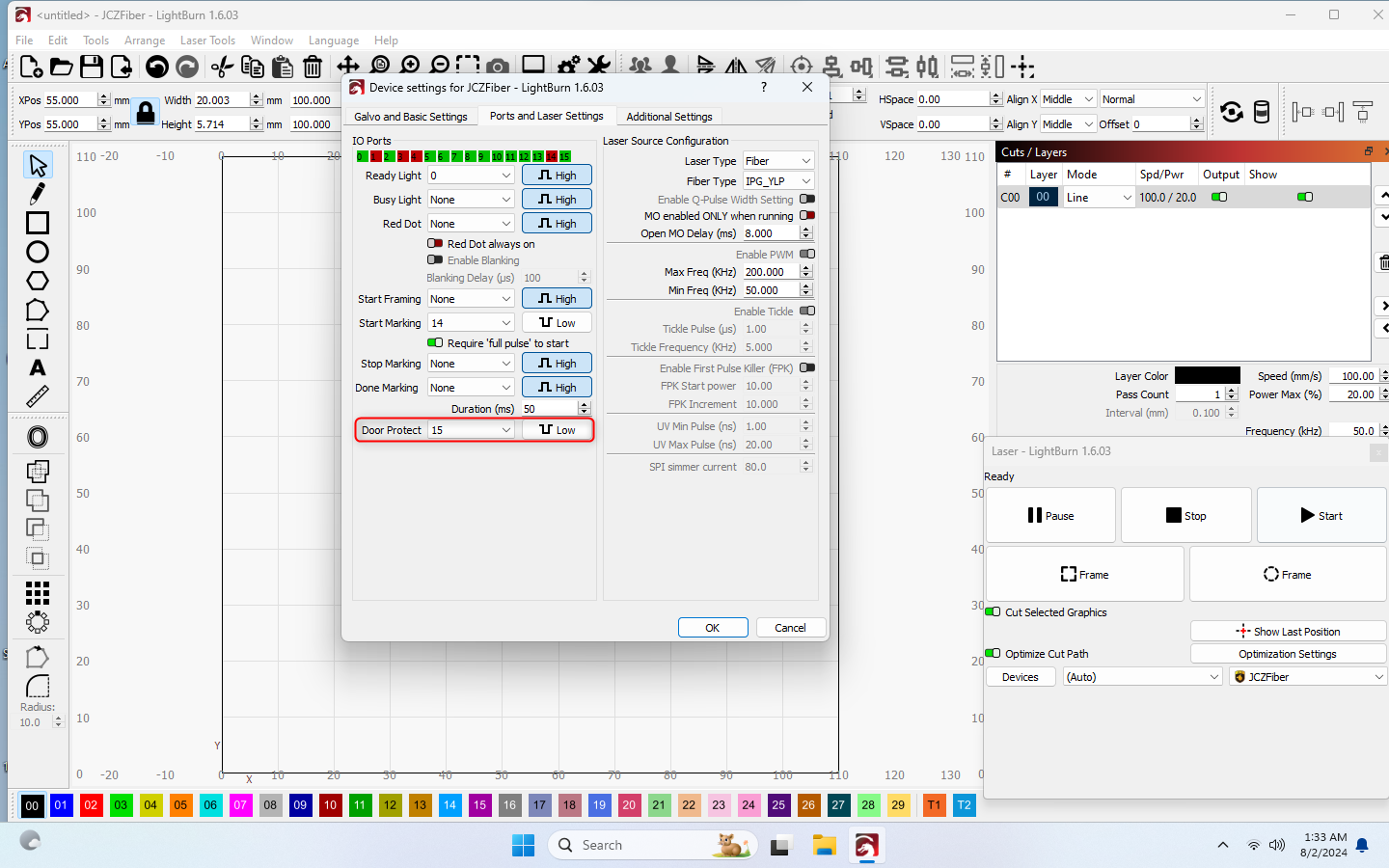Select the Measure ruler tool
This screenshot has width=1389, height=868.
click(38, 396)
